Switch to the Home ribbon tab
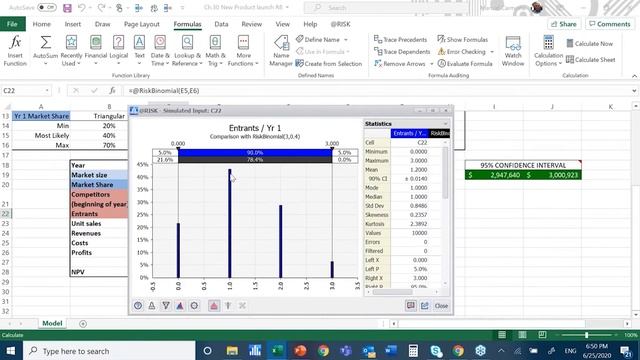640x360 pixels. coord(42,24)
